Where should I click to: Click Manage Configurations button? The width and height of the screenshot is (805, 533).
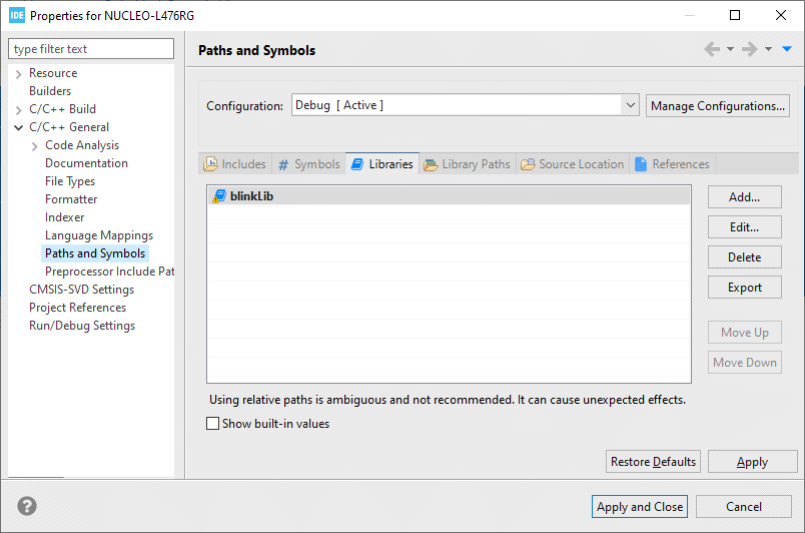pos(718,106)
